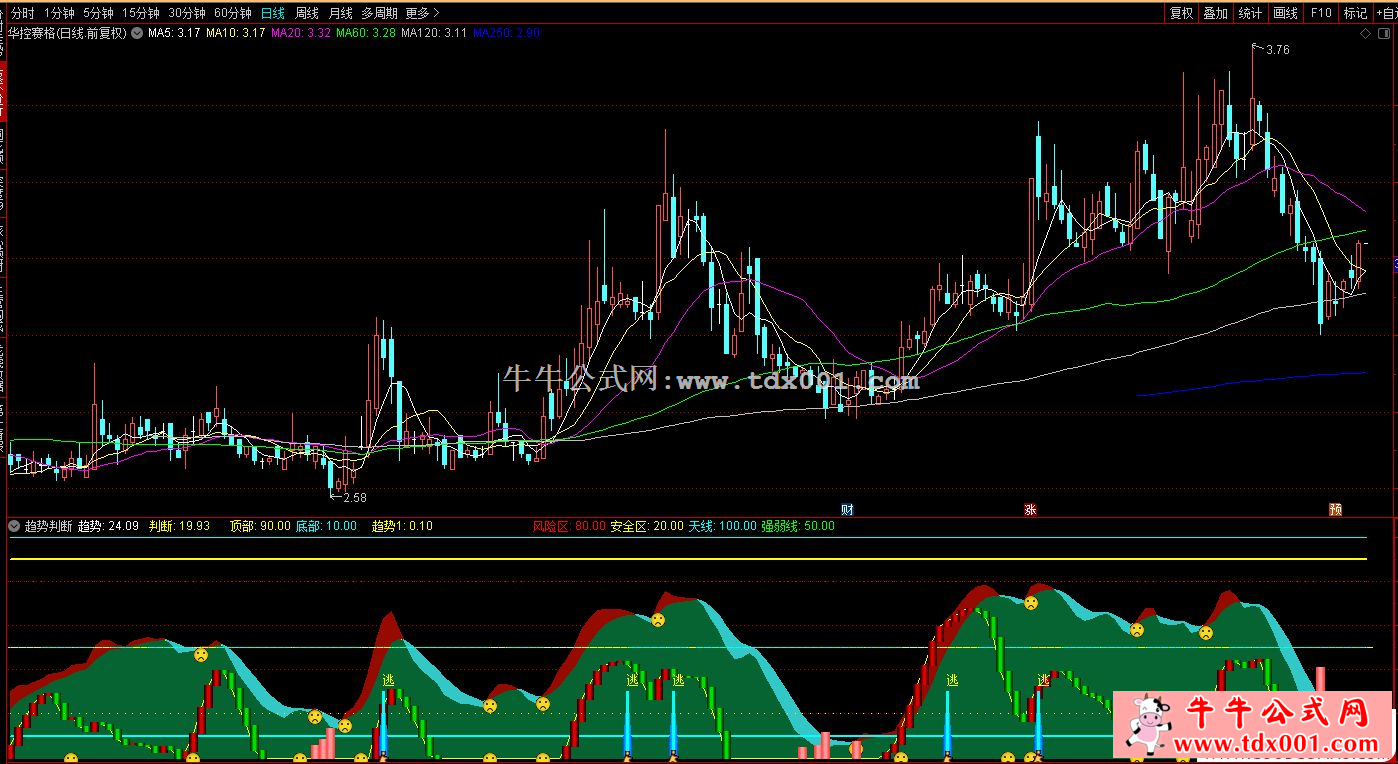The width and height of the screenshot is (1398, 764).
Task: Click the 财 financial event marker
Action: pyautogui.click(x=847, y=509)
